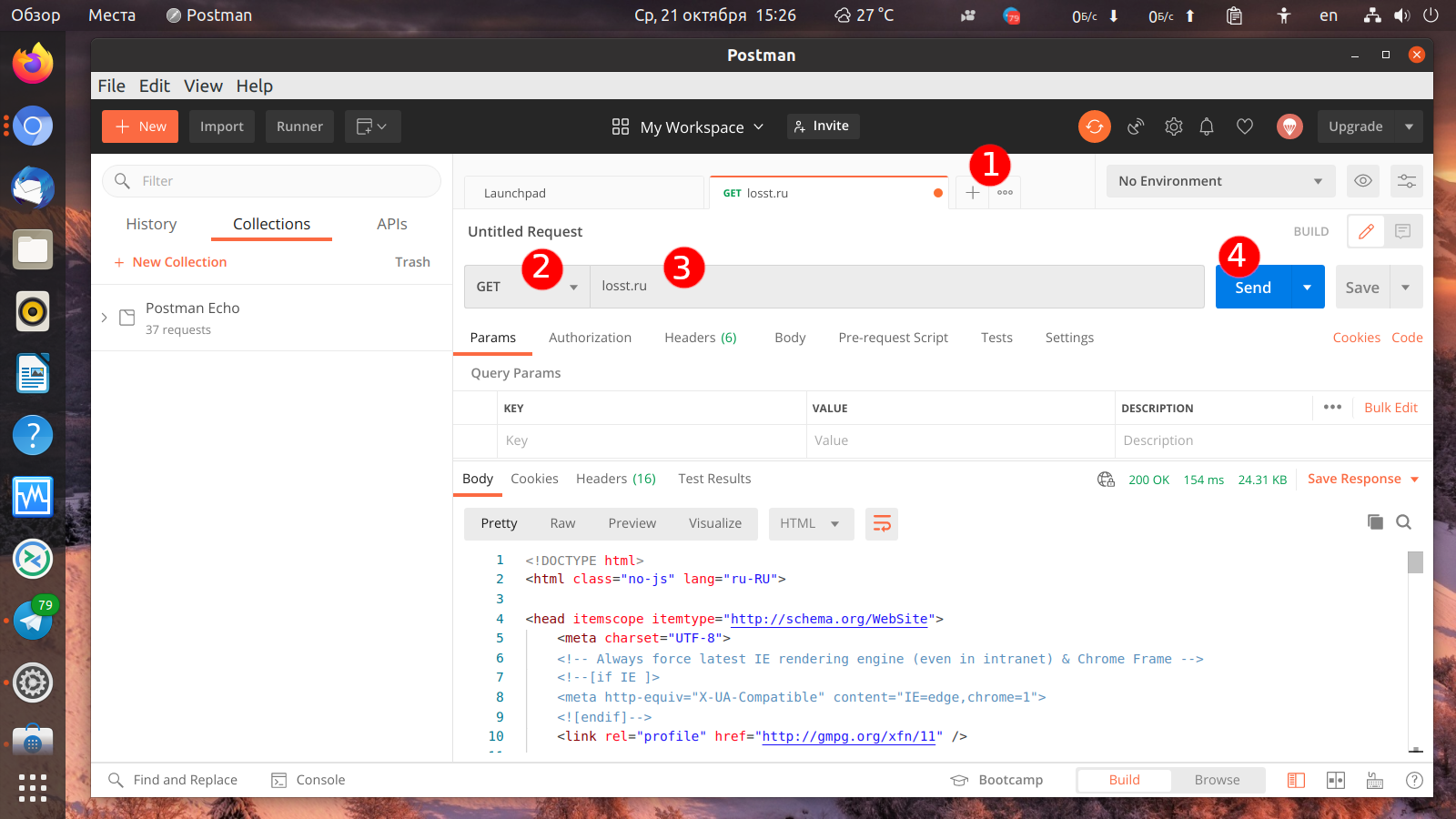Open the Runner

pyautogui.click(x=299, y=126)
